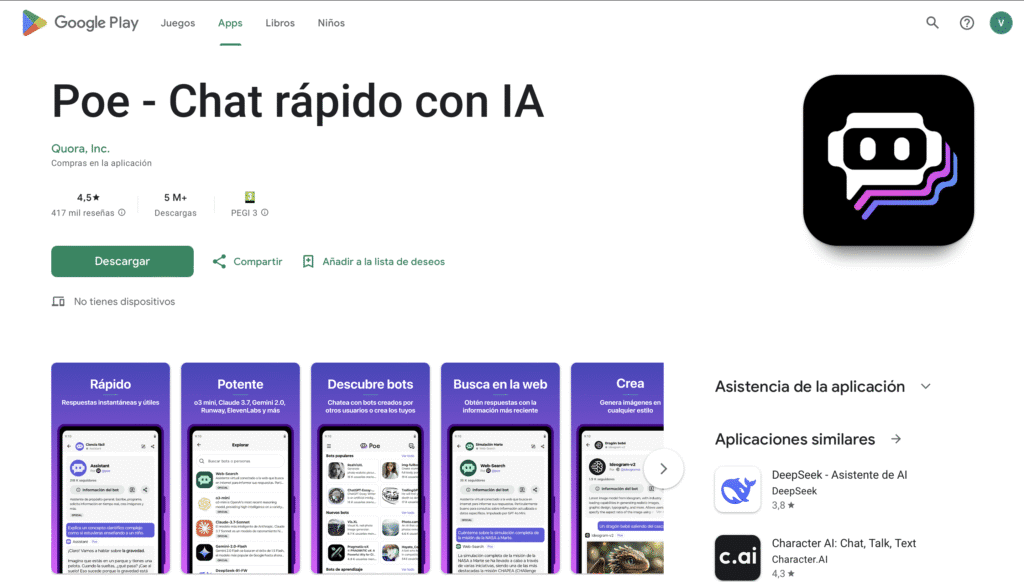Open the Crea screenshot thumbnail
This screenshot has width=1024, height=582.
click(617, 468)
